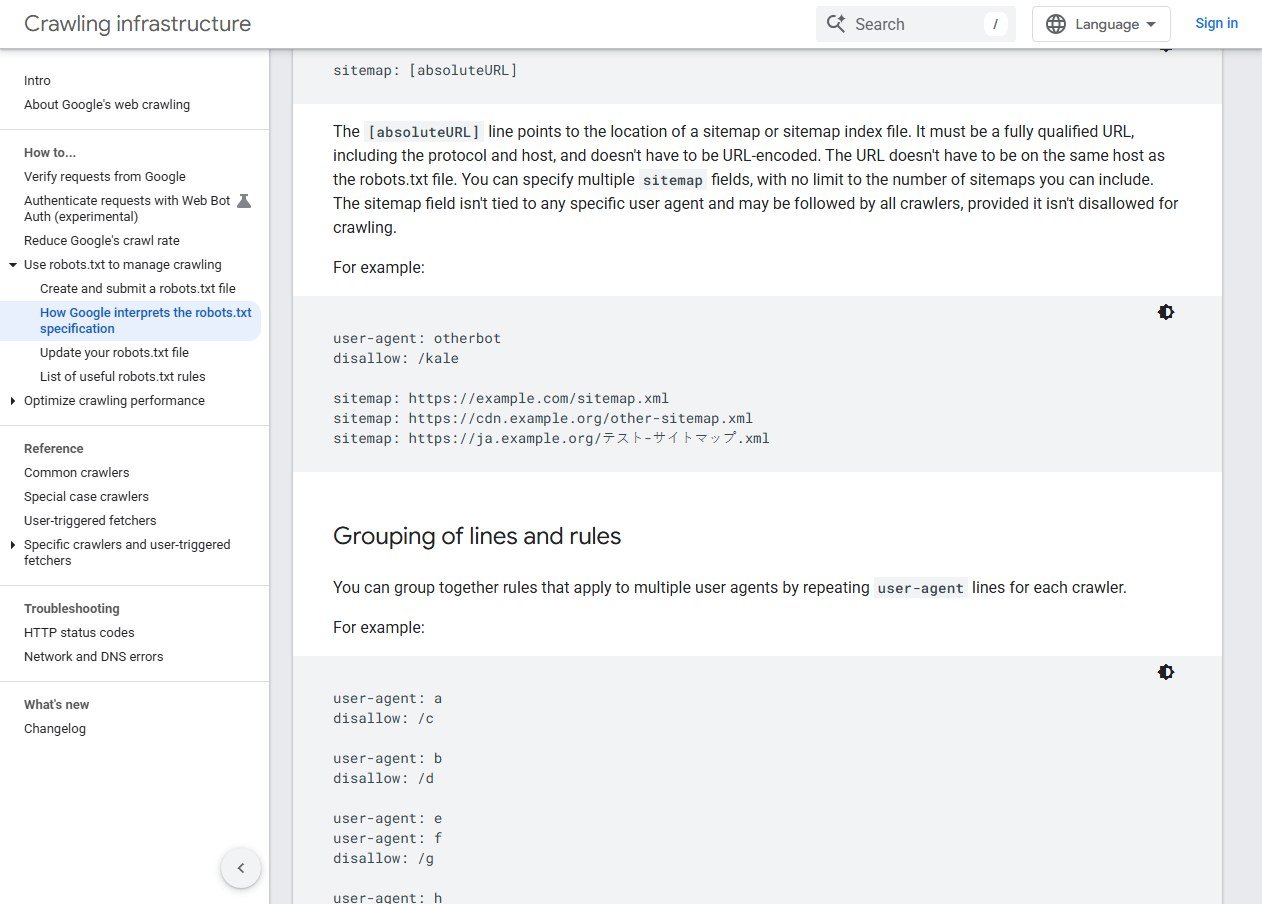Click the cdn.example.org other-sitemap.xml line
Viewport: 1262px width, 904px height.
543,418
